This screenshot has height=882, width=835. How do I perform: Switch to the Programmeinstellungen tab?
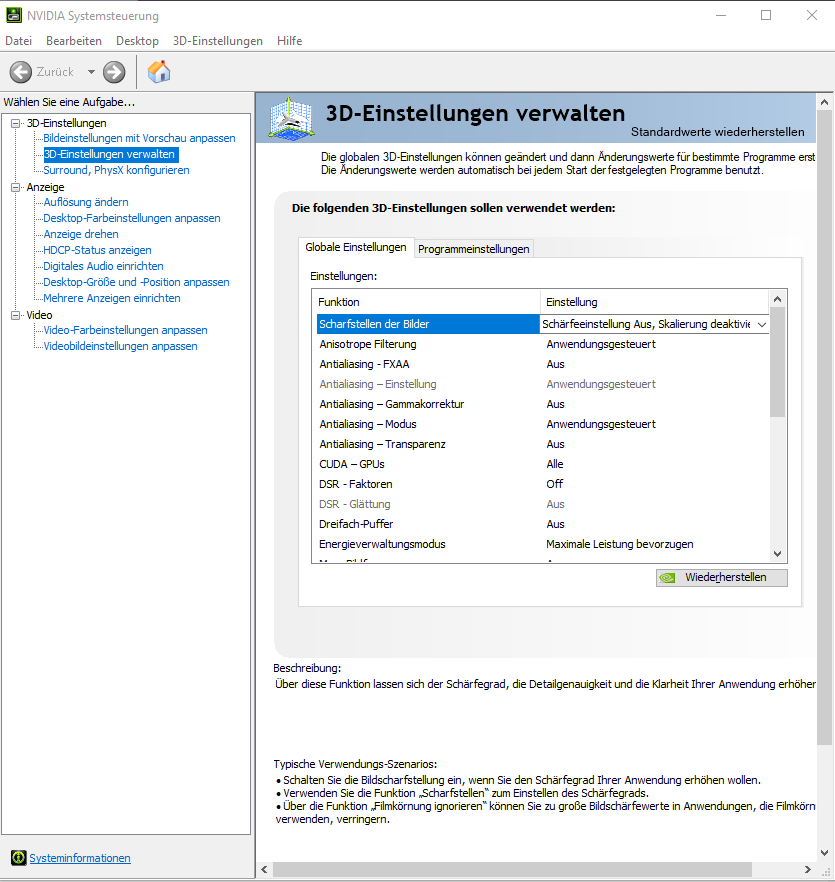(x=474, y=249)
